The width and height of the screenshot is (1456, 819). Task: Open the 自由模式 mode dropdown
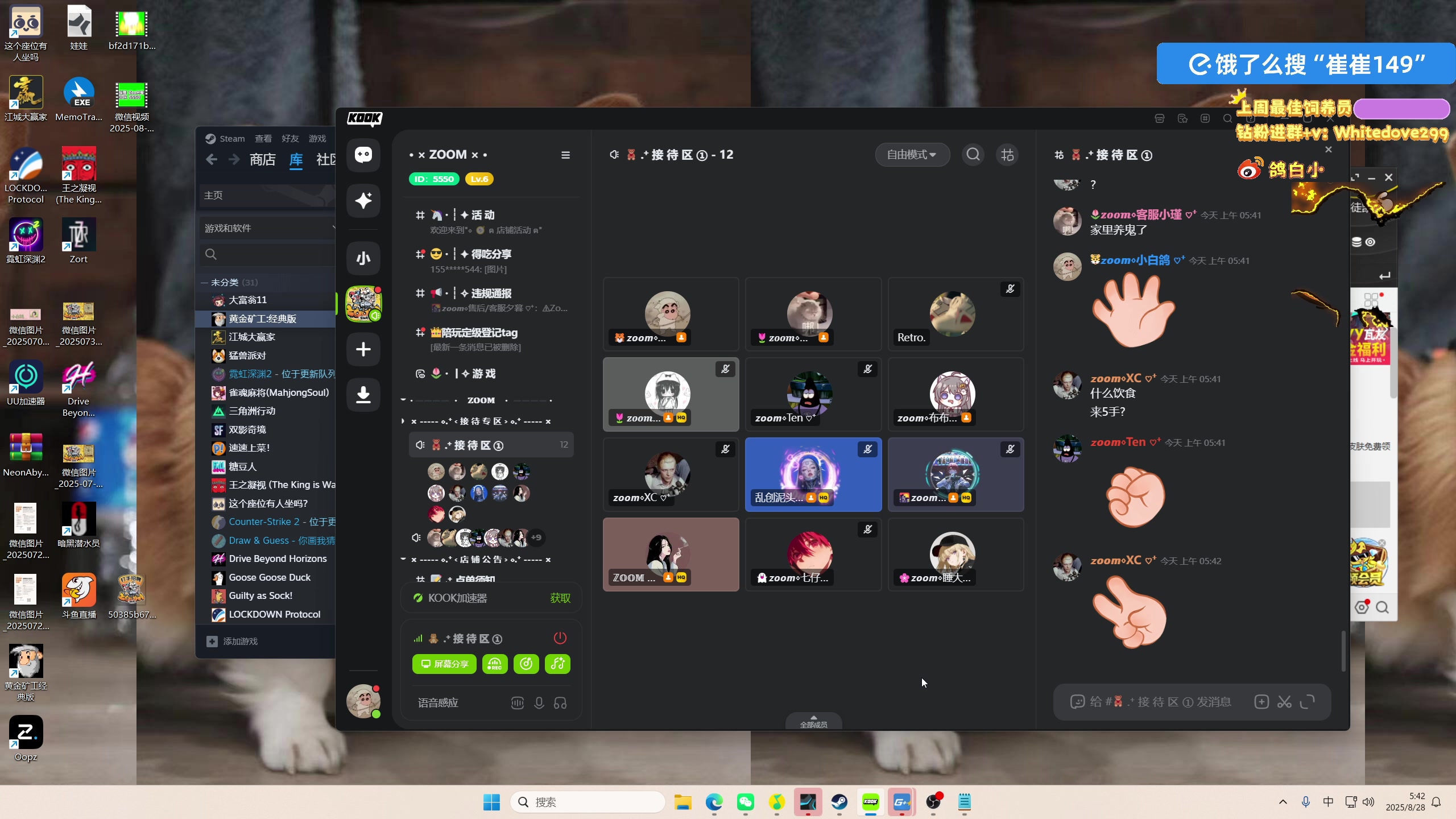(912, 155)
